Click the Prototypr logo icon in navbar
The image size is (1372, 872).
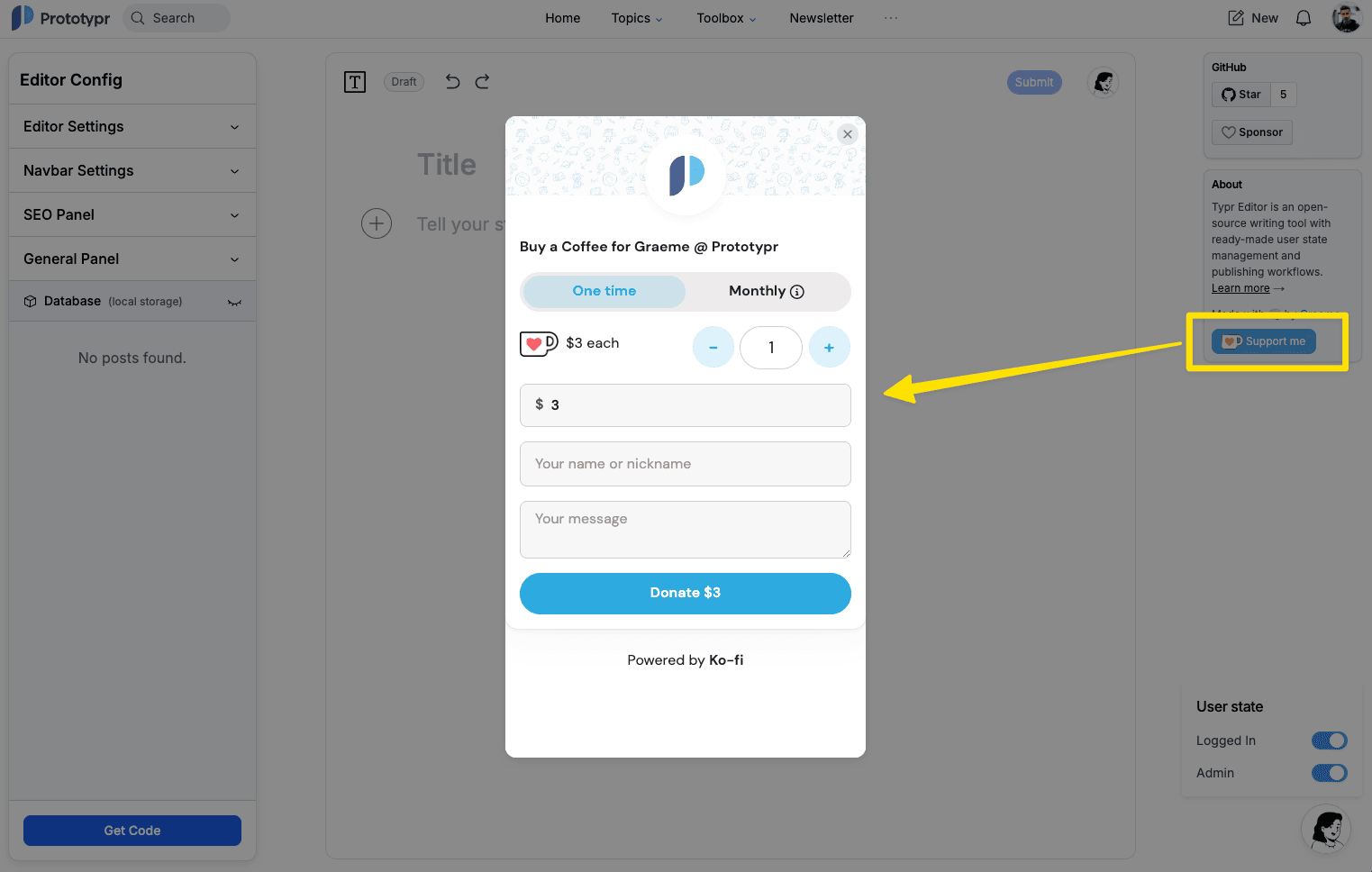[x=23, y=18]
